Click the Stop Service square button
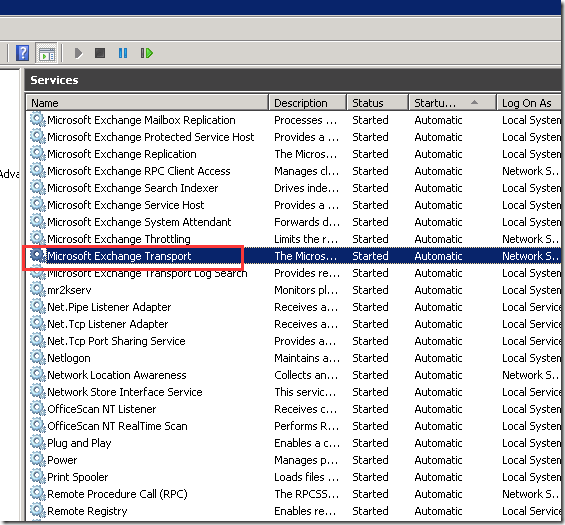Screen dimensions: 565x525 (x=100, y=53)
